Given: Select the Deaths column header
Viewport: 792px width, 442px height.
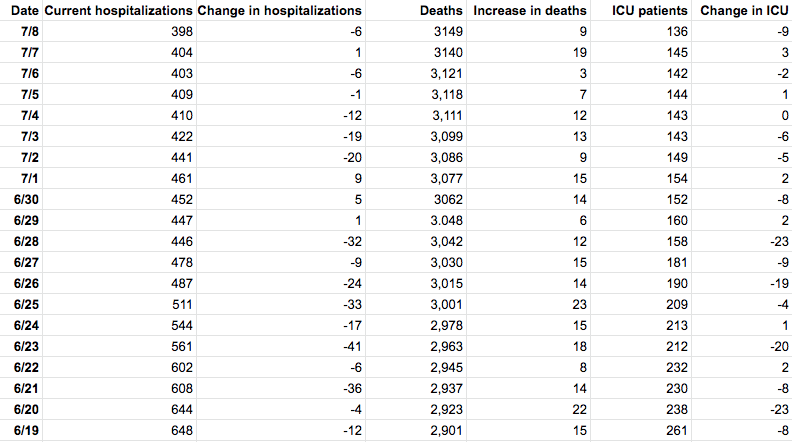Looking at the screenshot, I should click(x=441, y=10).
